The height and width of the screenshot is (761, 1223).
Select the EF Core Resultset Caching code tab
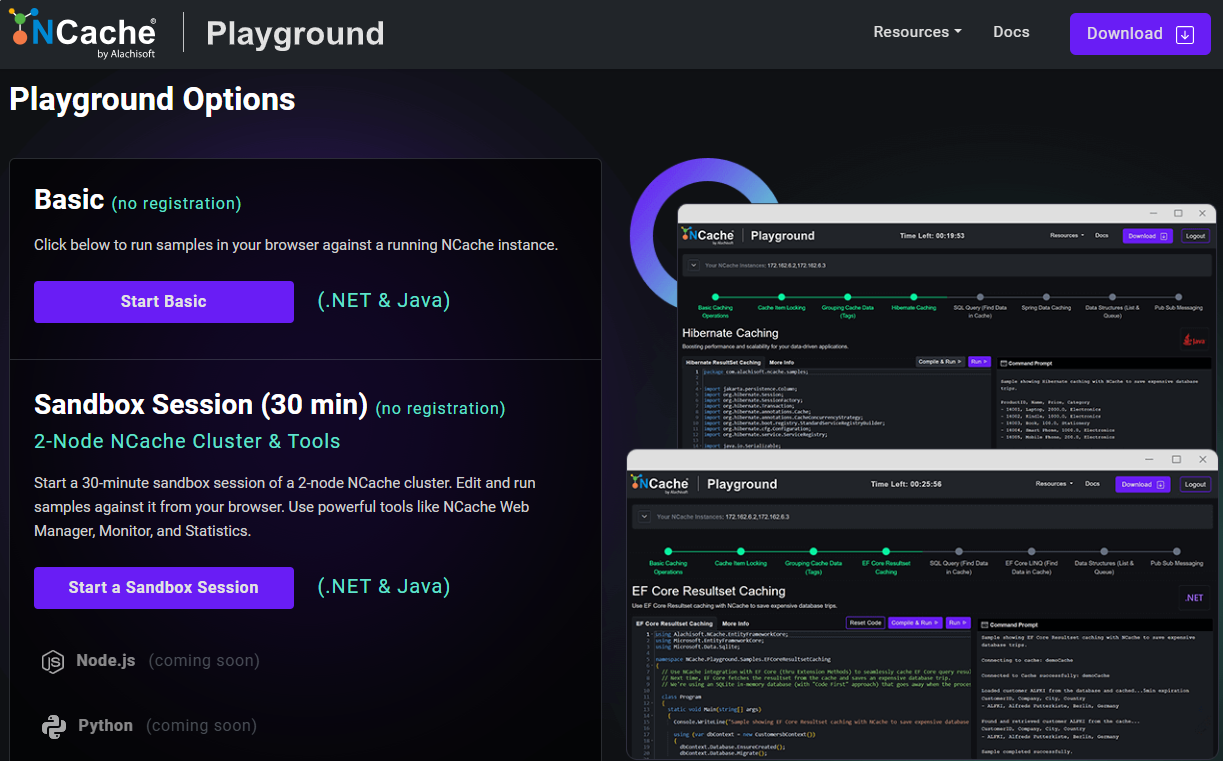[x=674, y=623]
